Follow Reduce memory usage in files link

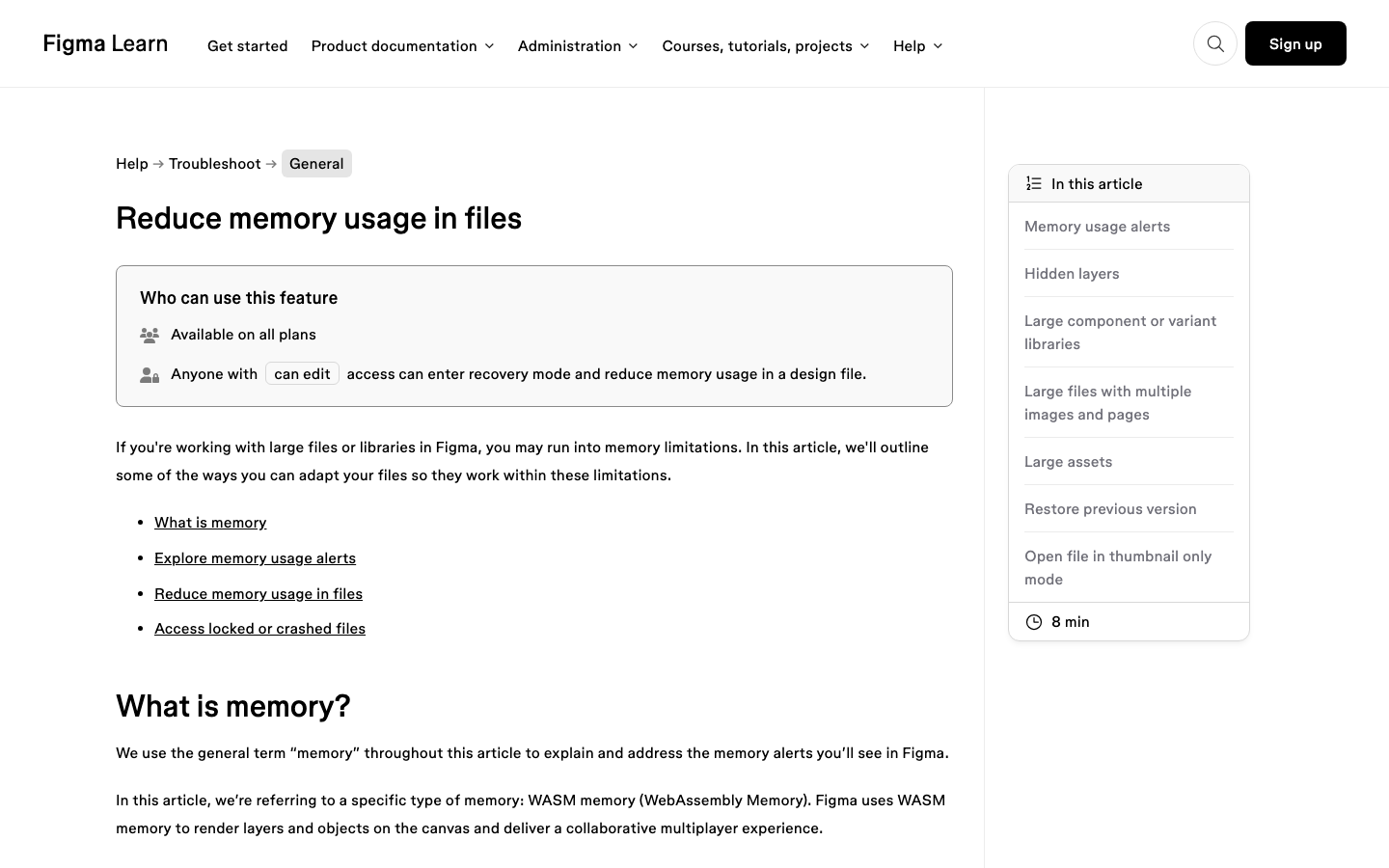pos(259,594)
